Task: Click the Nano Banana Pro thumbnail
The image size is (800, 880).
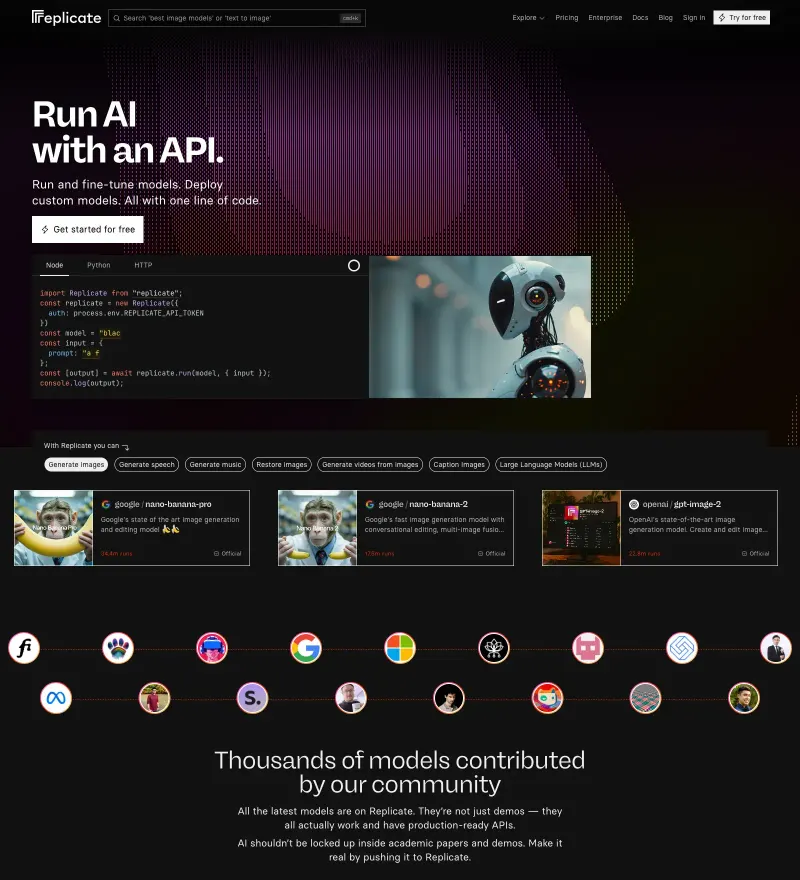Action: pos(53,528)
